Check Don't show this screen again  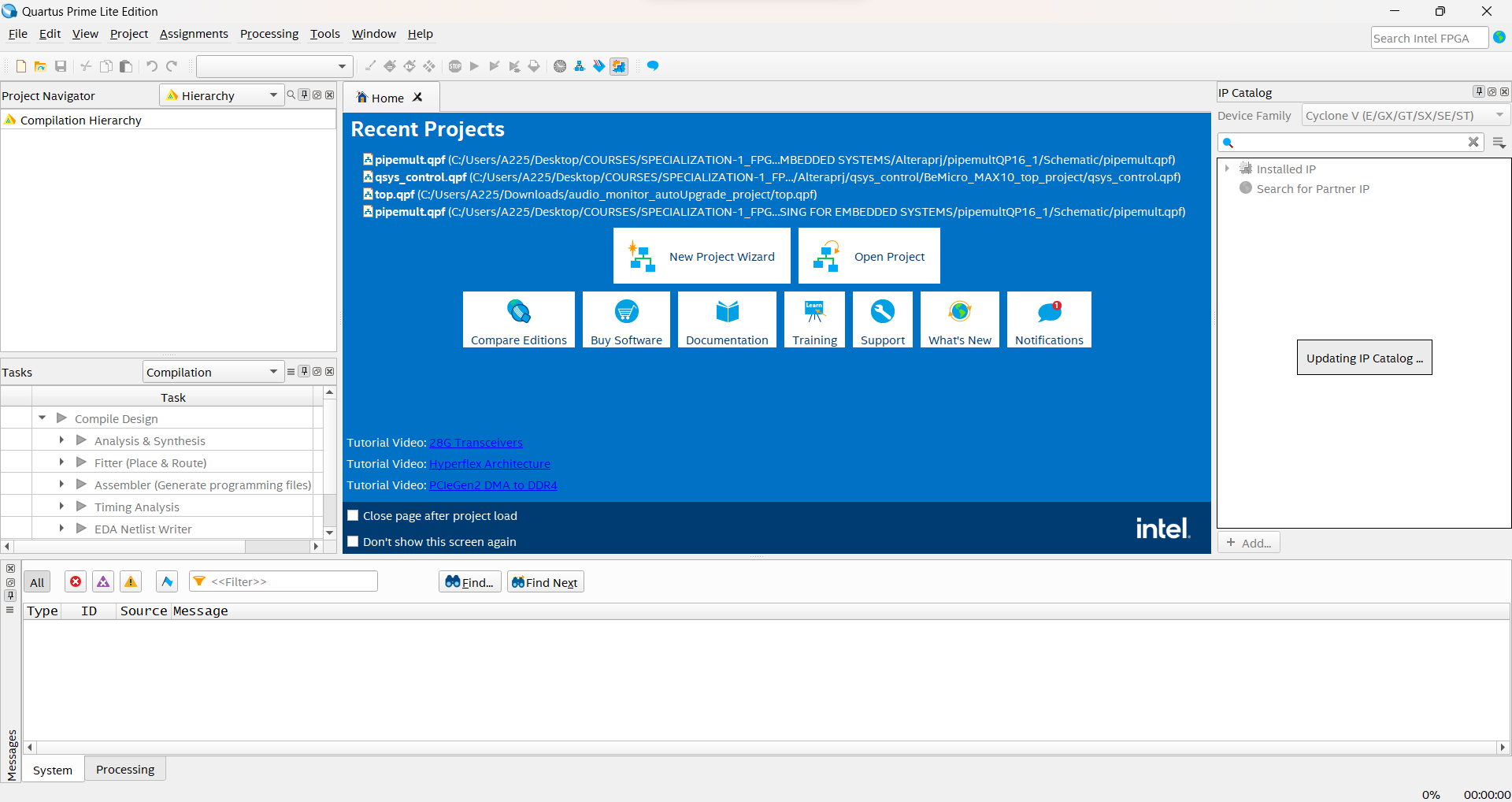coord(353,541)
